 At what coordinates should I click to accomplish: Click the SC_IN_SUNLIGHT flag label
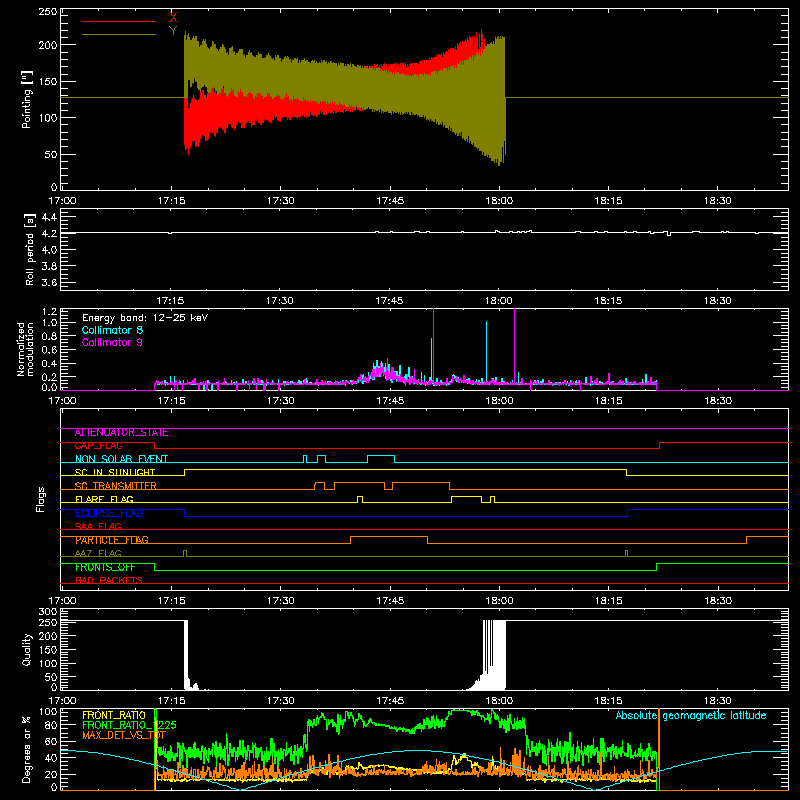click(x=114, y=472)
